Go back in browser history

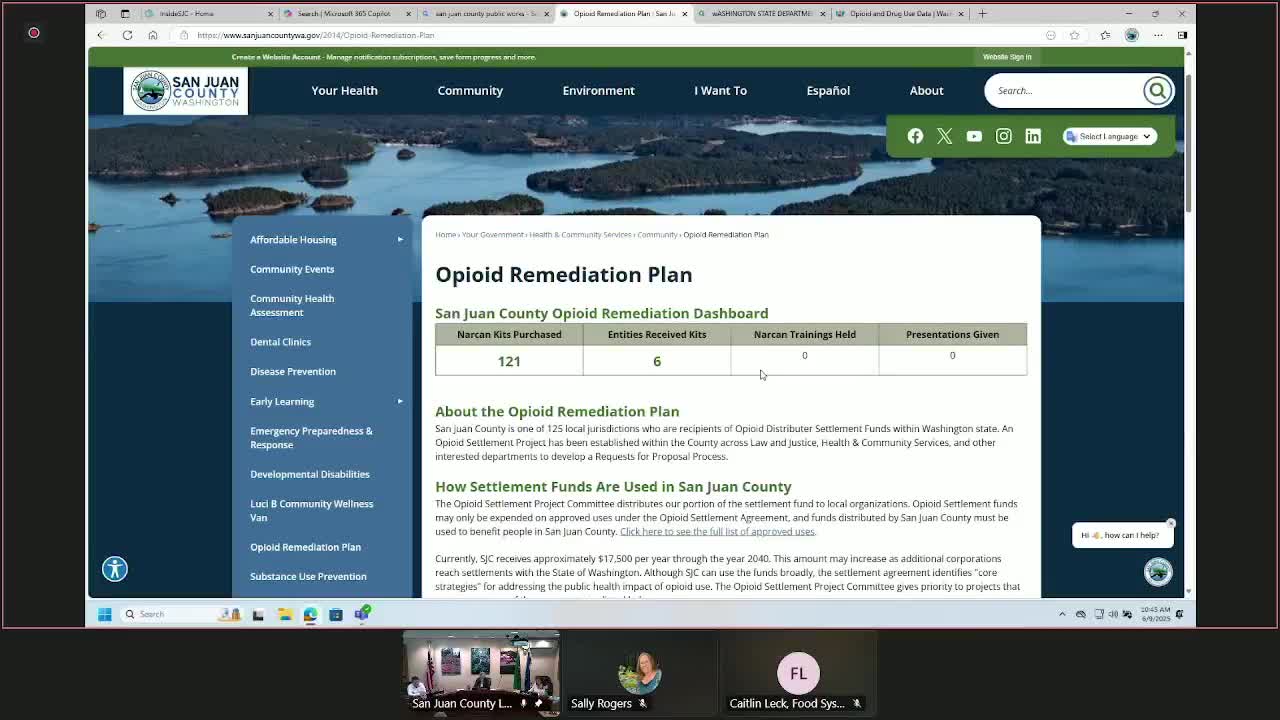coord(100,35)
